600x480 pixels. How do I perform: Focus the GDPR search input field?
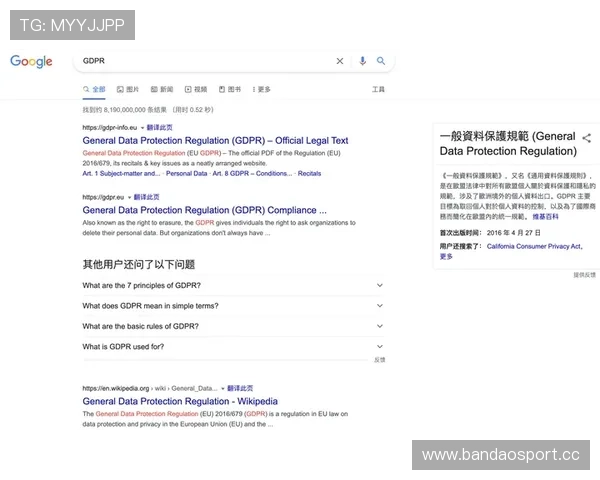click(x=207, y=61)
